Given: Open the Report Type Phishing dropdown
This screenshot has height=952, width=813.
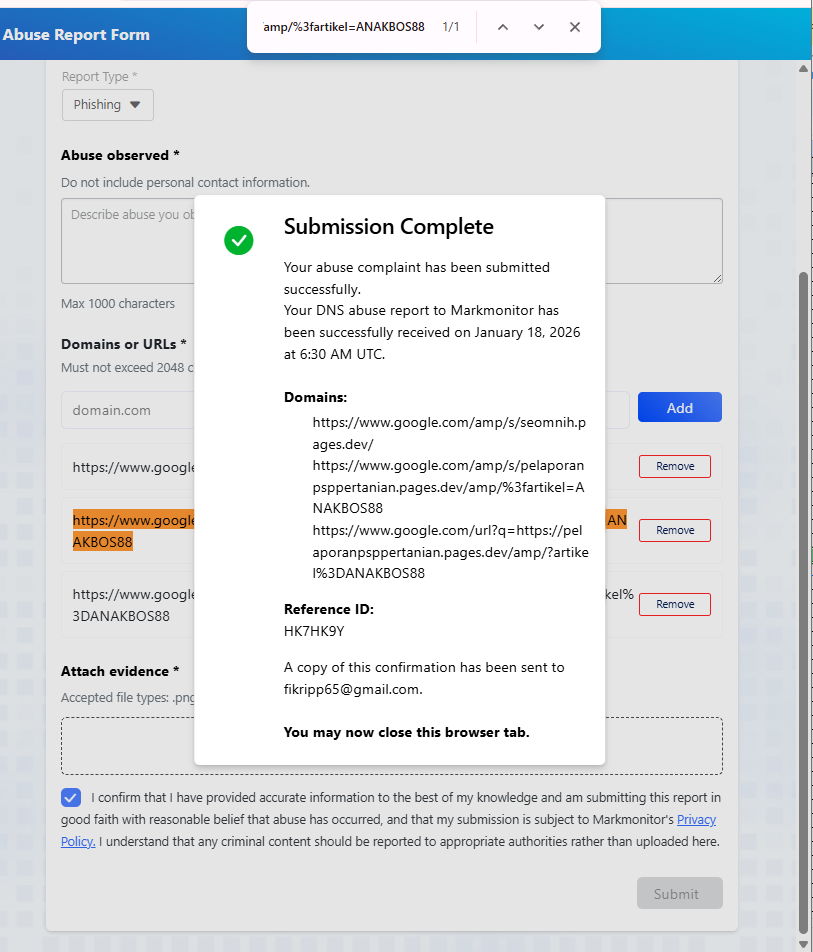Looking at the screenshot, I should coord(107,105).
